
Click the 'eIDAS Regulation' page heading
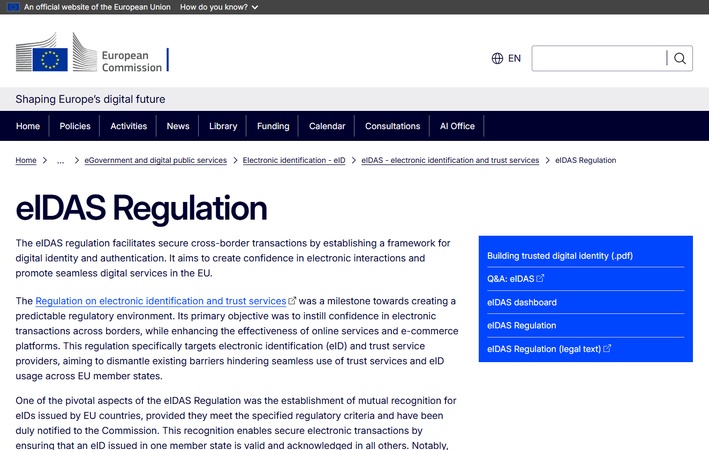pyautogui.click(x=141, y=208)
